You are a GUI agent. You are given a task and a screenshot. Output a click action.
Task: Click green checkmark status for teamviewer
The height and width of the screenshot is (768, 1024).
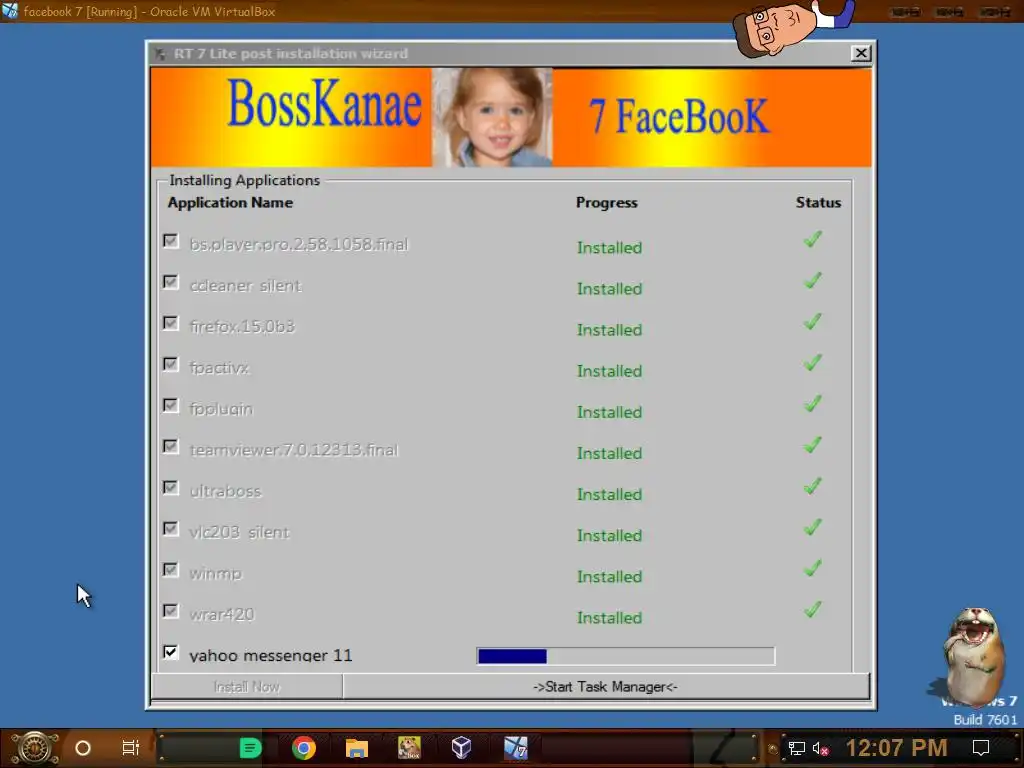(812, 445)
